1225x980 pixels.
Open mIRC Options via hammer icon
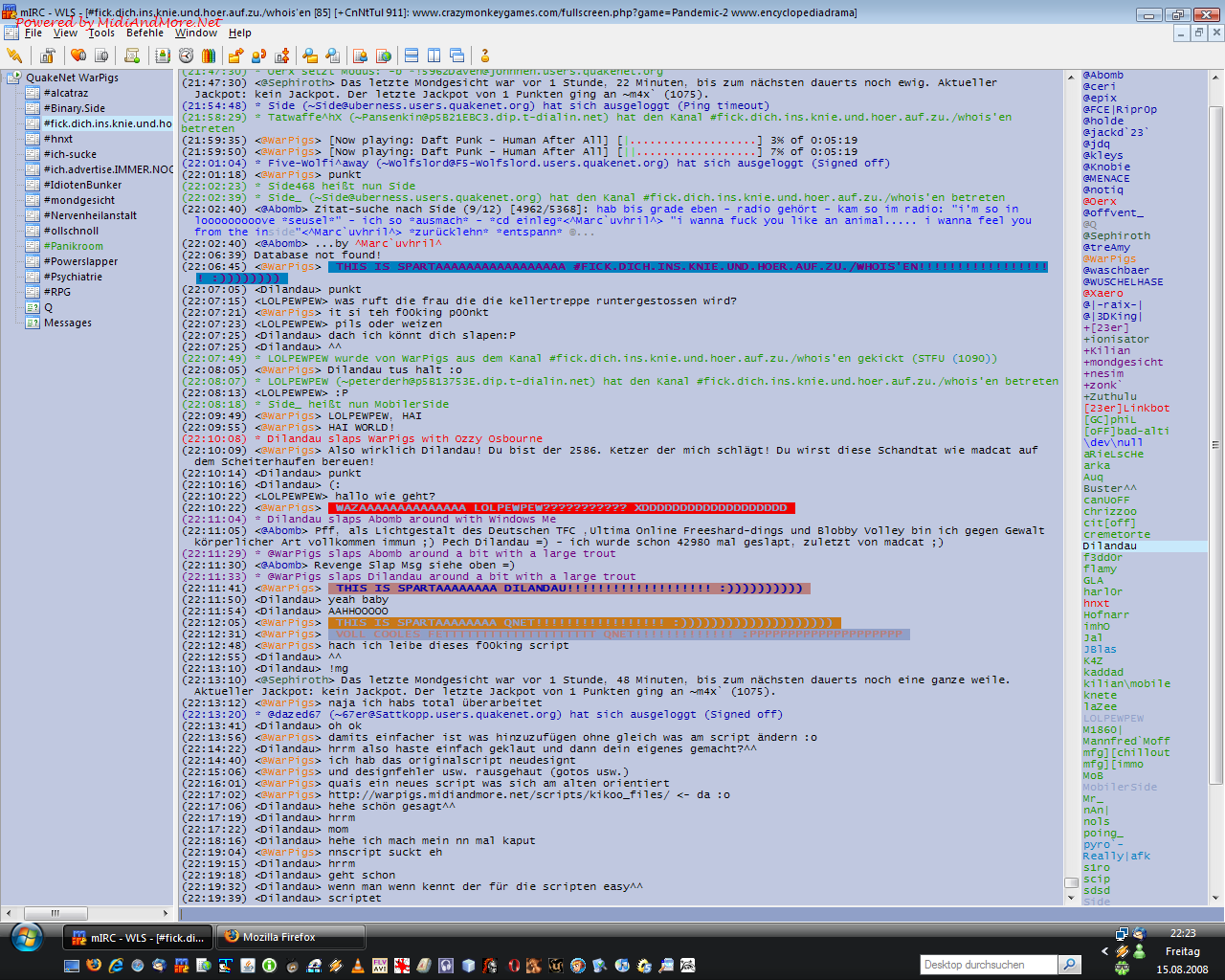click(x=47, y=56)
